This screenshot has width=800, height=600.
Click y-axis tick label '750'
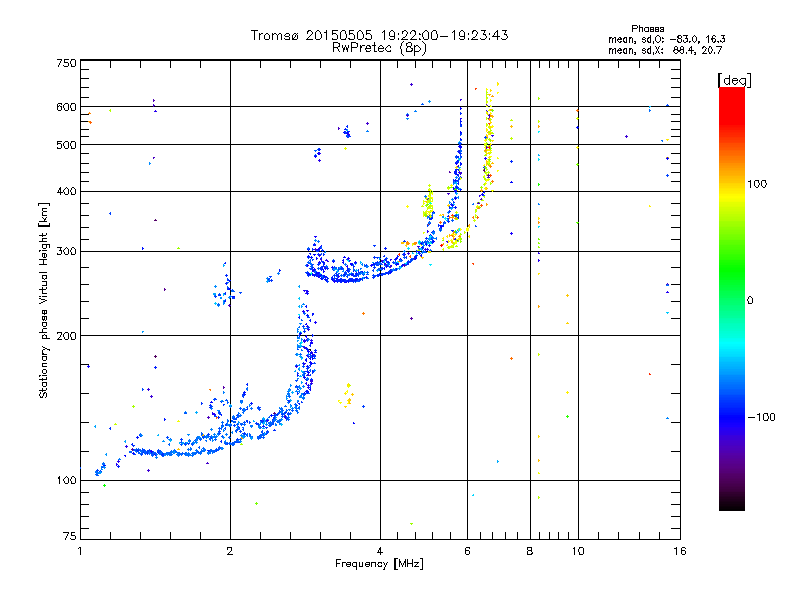click(66, 63)
